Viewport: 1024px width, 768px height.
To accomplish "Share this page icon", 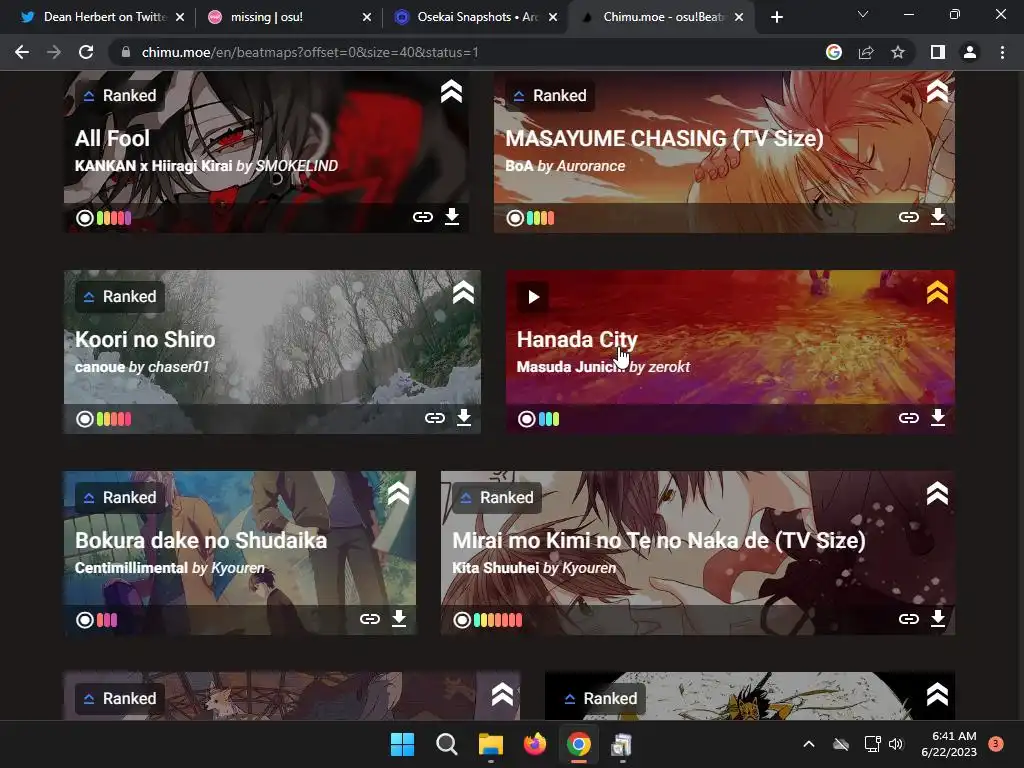I will [x=866, y=52].
